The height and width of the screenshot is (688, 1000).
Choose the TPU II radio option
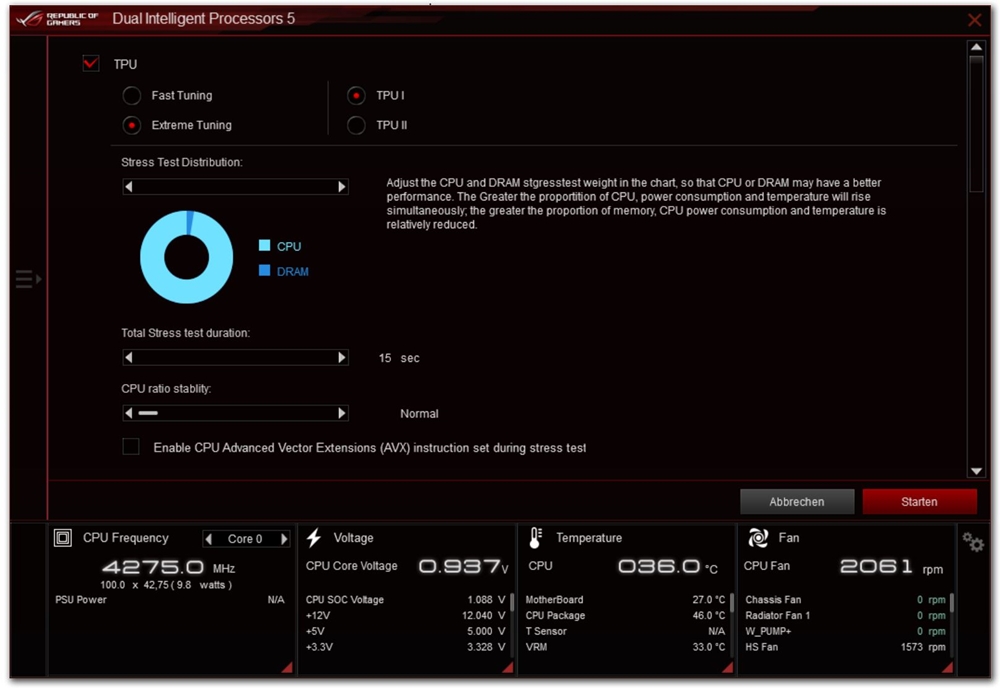pos(356,126)
